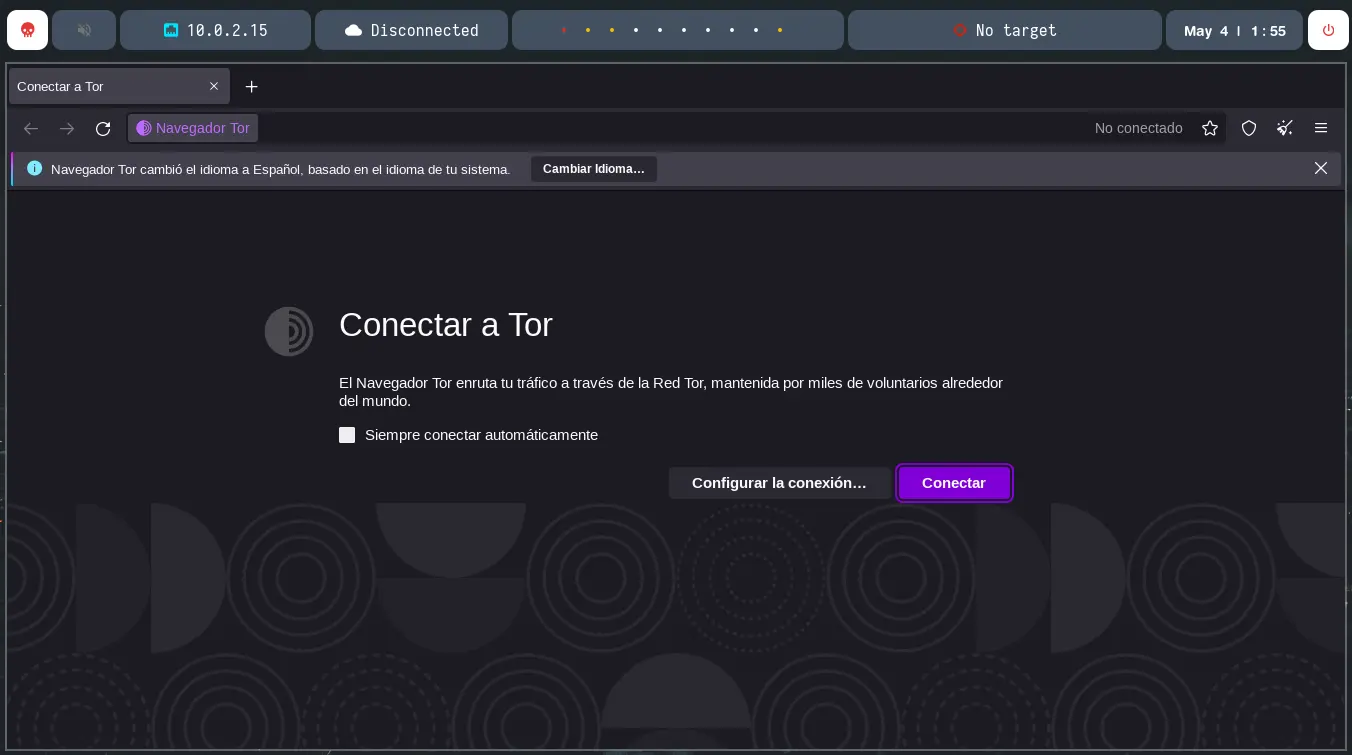Image resolution: width=1352 pixels, height=755 pixels.
Task: Click the Conectar a Tor heading
Action: [x=446, y=325]
